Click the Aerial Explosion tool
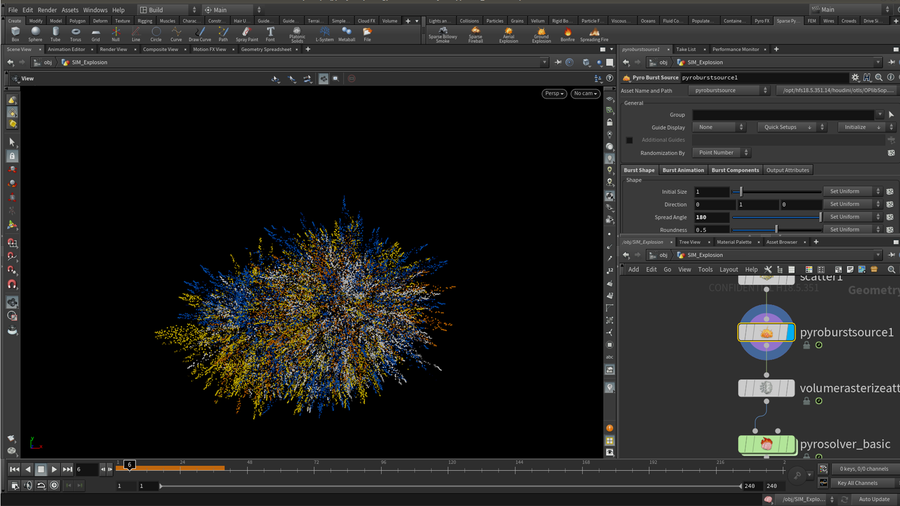This screenshot has width=900, height=506. coord(508,34)
